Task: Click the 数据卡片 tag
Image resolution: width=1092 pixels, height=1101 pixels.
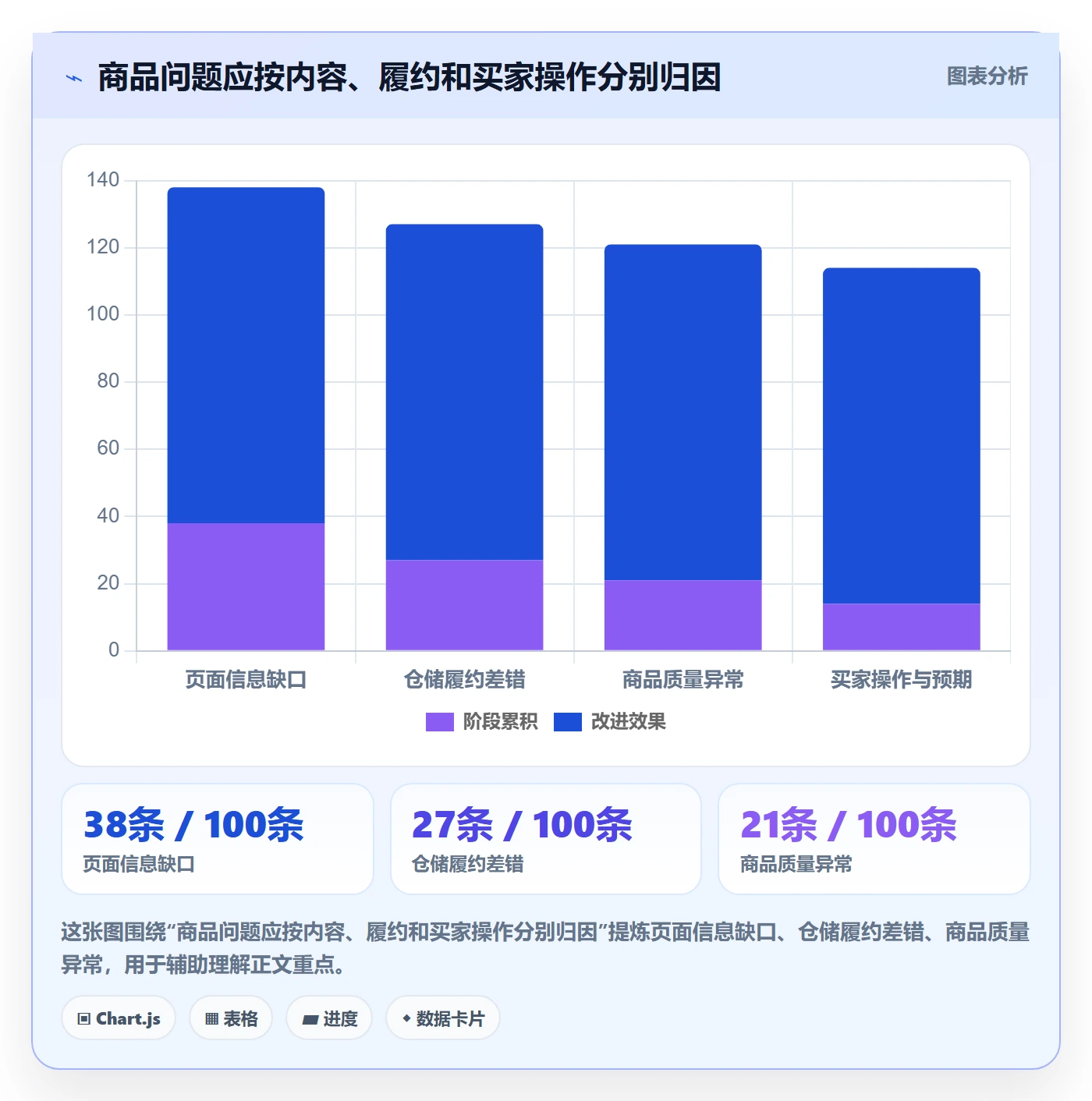Action: pyautogui.click(x=443, y=1018)
